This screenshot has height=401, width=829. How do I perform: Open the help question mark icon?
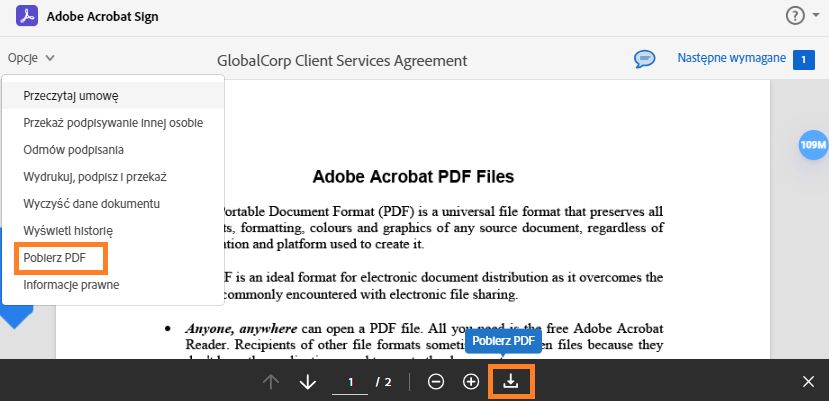pyautogui.click(x=795, y=16)
